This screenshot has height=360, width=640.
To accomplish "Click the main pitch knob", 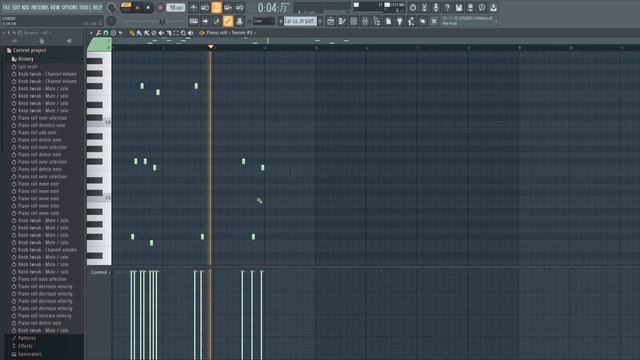I will (111, 21).
